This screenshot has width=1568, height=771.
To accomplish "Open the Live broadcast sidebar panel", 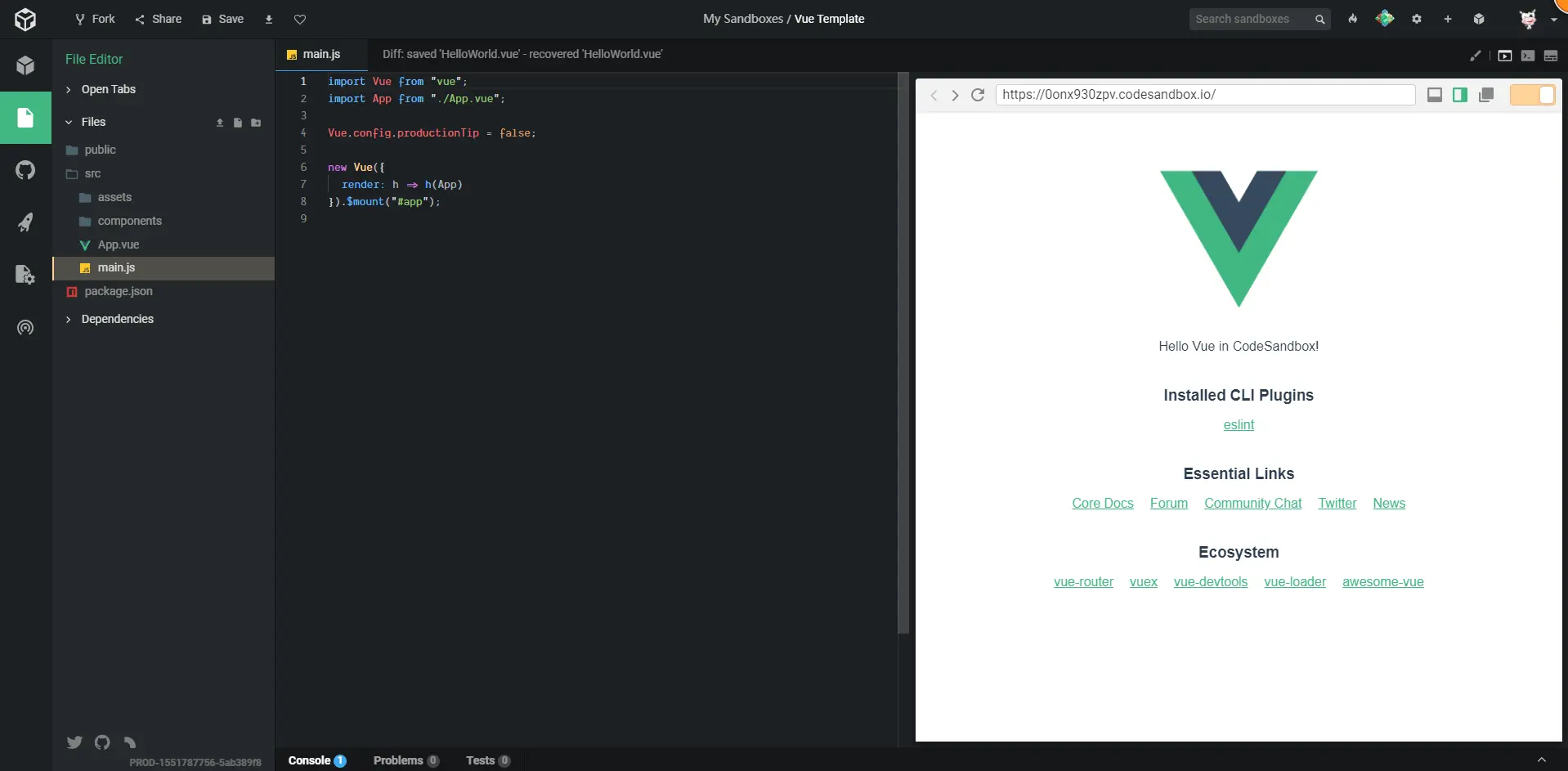I will pyautogui.click(x=25, y=328).
